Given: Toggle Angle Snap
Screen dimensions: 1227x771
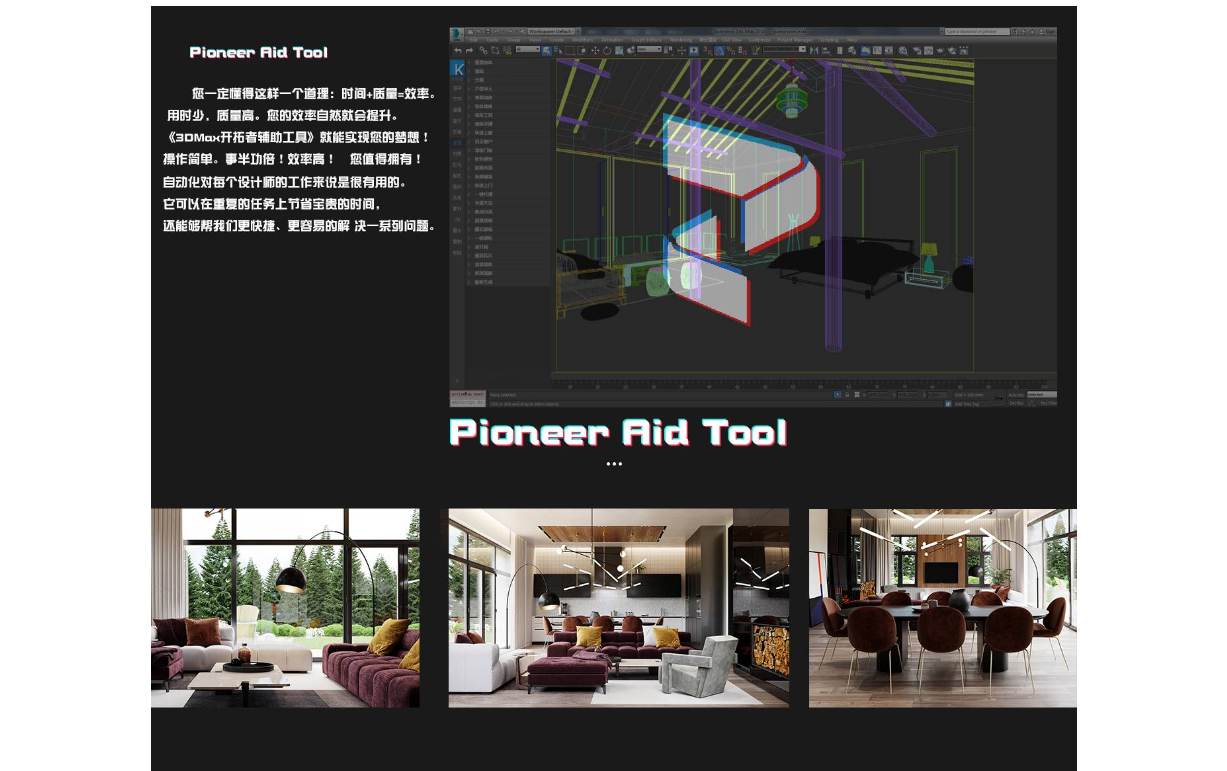Looking at the screenshot, I should (x=719, y=50).
